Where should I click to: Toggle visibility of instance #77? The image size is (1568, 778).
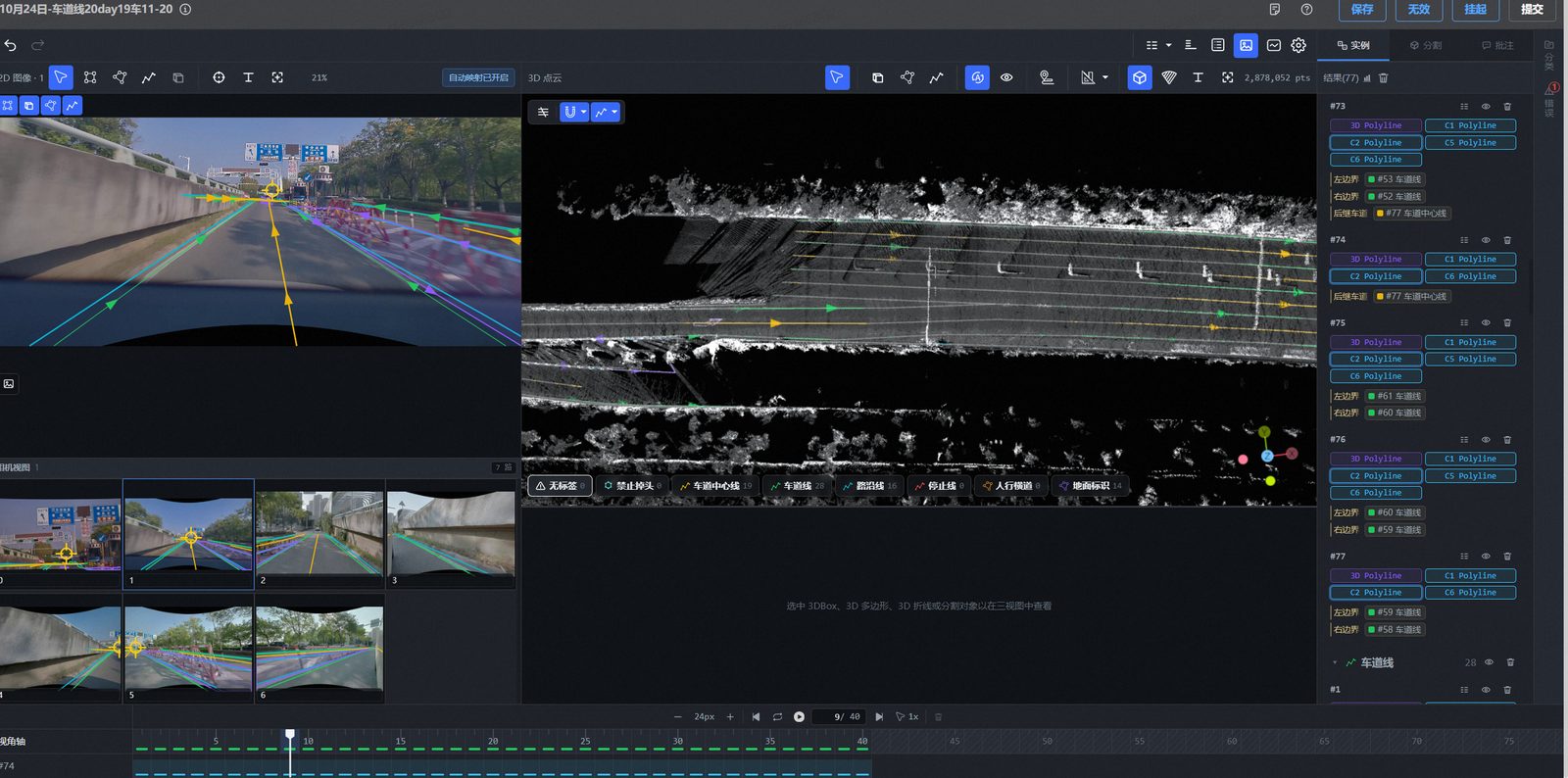click(x=1486, y=557)
